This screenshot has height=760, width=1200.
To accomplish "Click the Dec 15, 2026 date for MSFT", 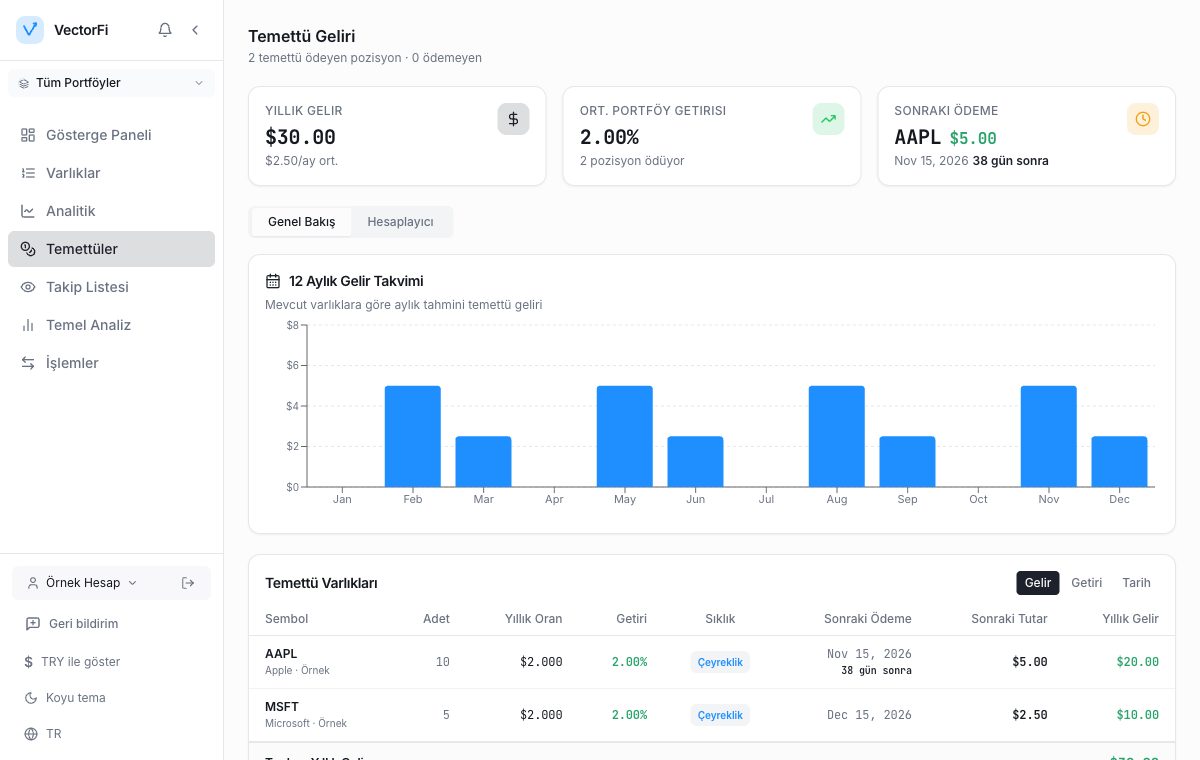I will 869,715.
